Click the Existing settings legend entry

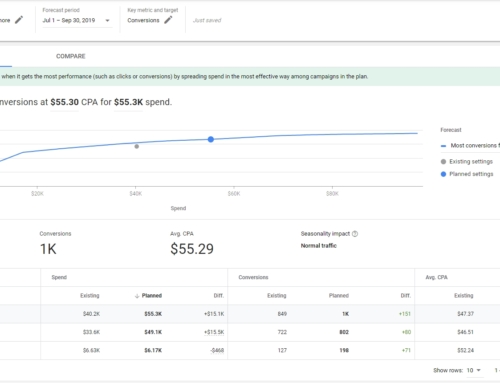467,162
